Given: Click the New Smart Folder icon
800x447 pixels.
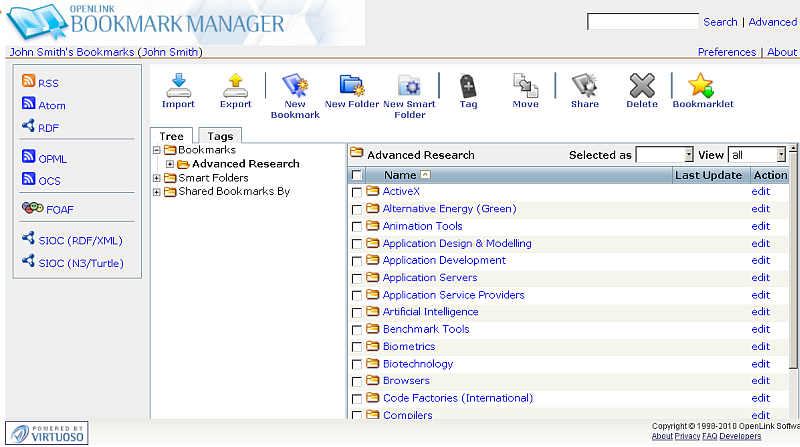Looking at the screenshot, I should (x=410, y=86).
